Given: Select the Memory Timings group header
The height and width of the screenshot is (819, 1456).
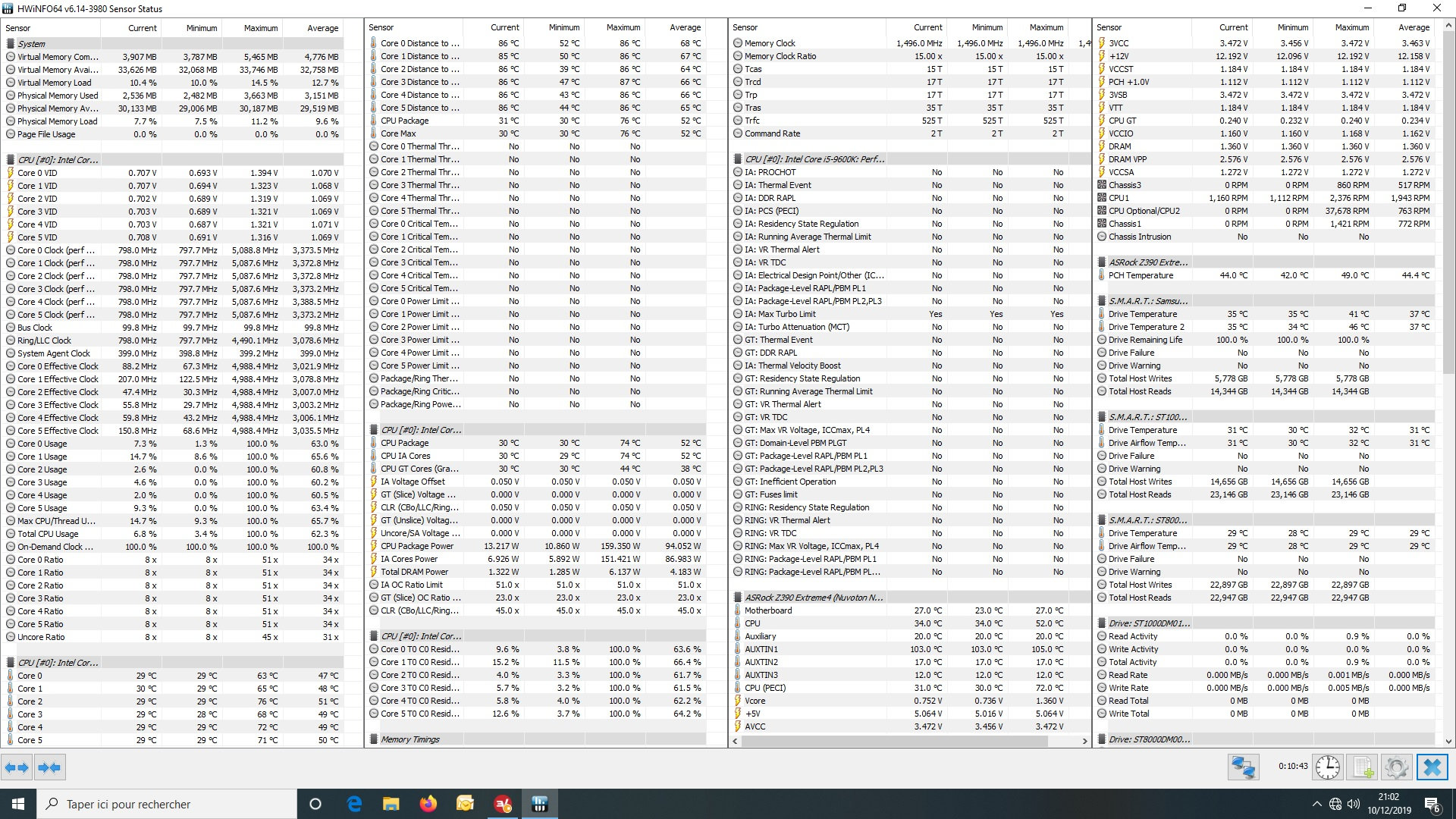Looking at the screenshot, I should pos(409,739).
